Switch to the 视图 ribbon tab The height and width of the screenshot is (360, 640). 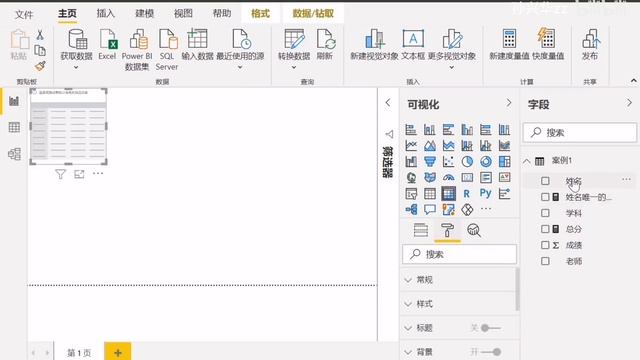tap(183, 13)
